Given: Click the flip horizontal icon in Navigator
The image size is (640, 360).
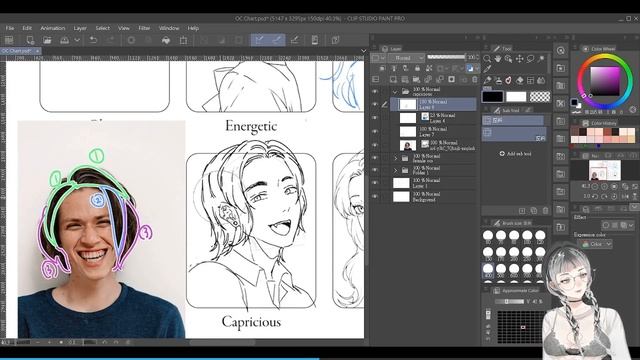Looking at the screenshot, I should [x=625, y=196].
